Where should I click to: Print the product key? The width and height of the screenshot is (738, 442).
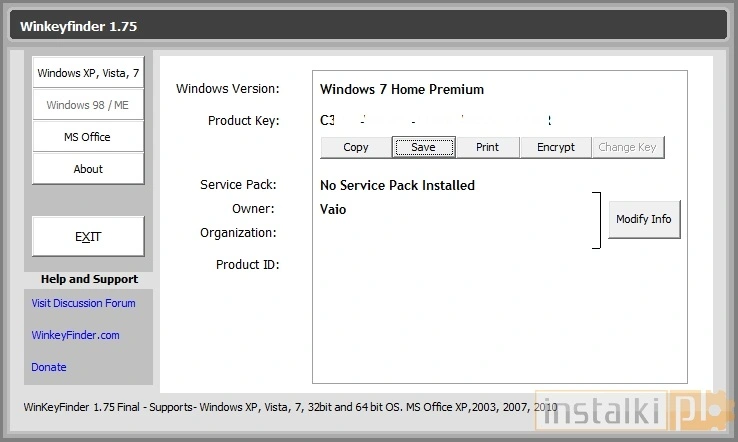487,147
